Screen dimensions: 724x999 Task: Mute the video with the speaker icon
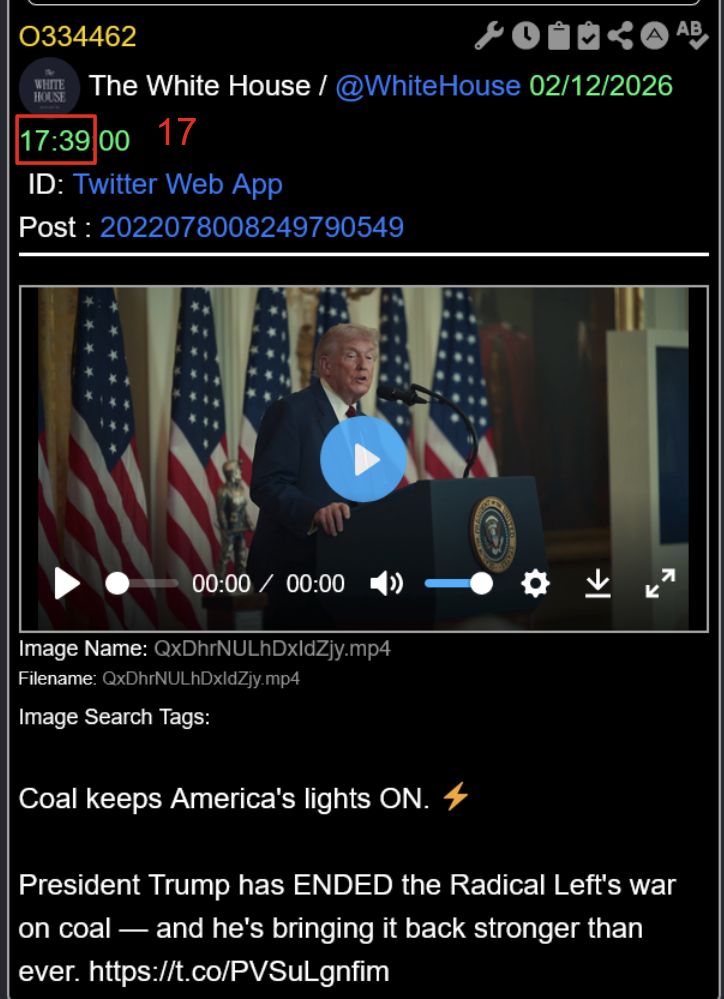click(x=386, y=583)
